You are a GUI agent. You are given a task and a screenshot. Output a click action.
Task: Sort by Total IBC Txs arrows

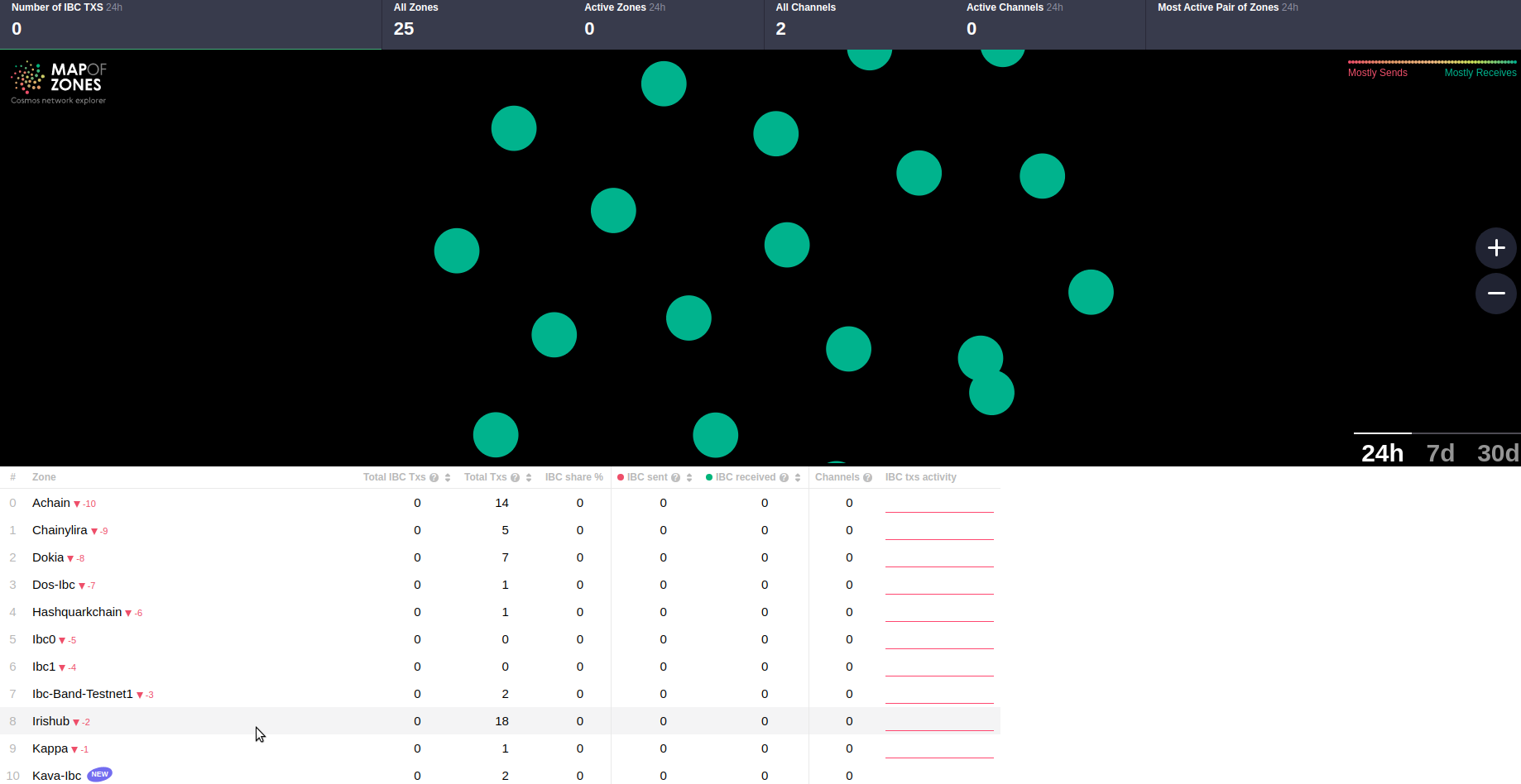coord(448,477)
